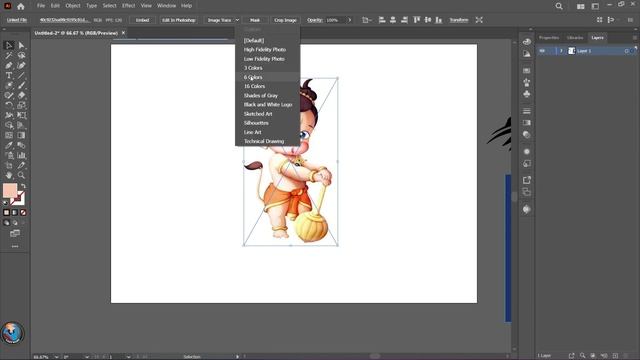The image size is (640, 360).
Task: Select the Pen tool
Action: coord(9,65)
